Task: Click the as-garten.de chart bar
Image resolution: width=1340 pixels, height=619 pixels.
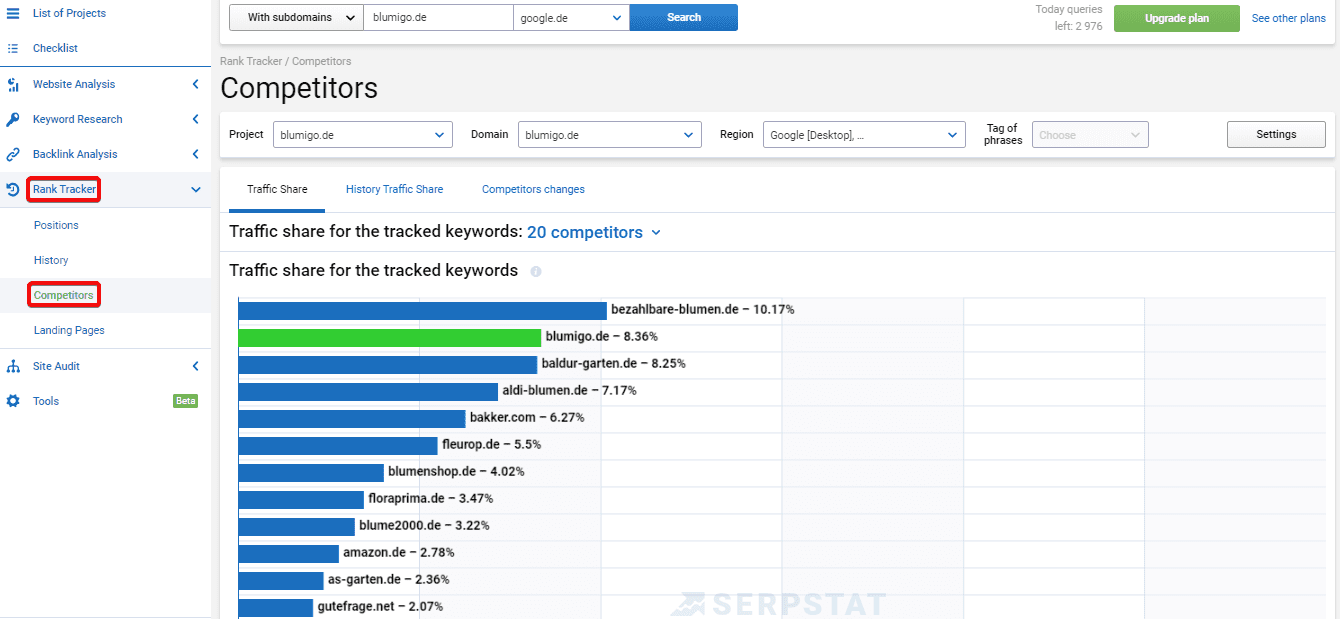Action: point(281,580)
